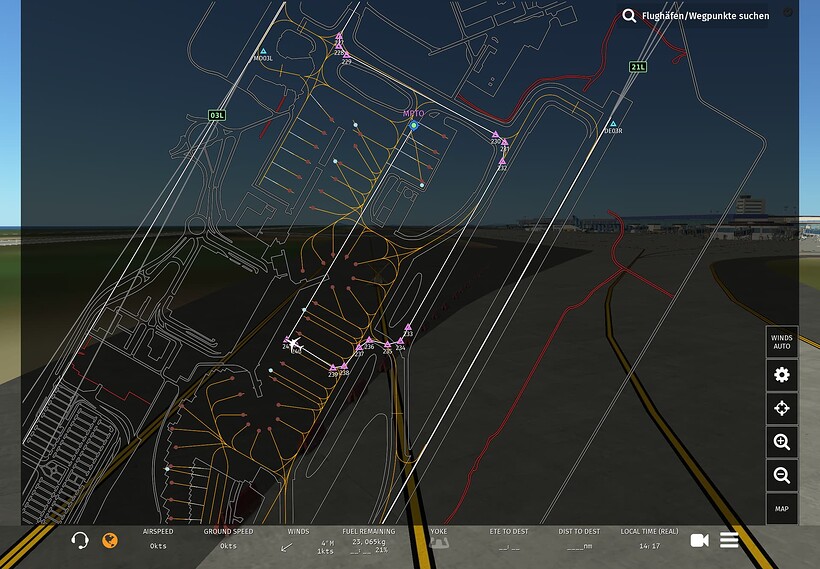
Task: Select the MPTO airport marker
Action: pos(414,125)
